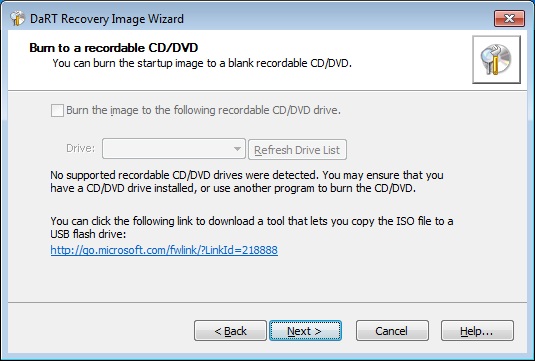The width and height of the screenshot is (535, 361).
Task: Click the USB flash drive instruction text
Action: tap(252, 227)
